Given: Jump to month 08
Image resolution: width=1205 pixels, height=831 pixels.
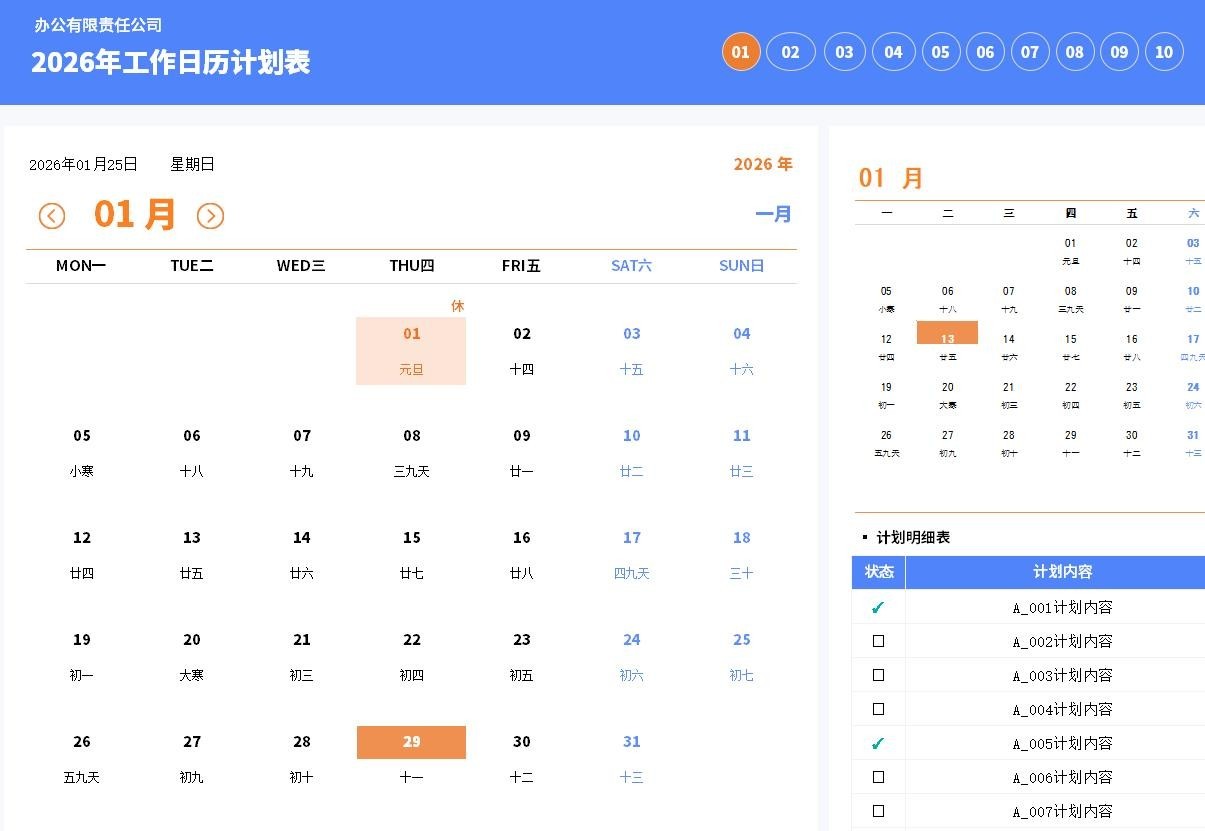Looking at the screenshot, I should [x=1075, y=52].
